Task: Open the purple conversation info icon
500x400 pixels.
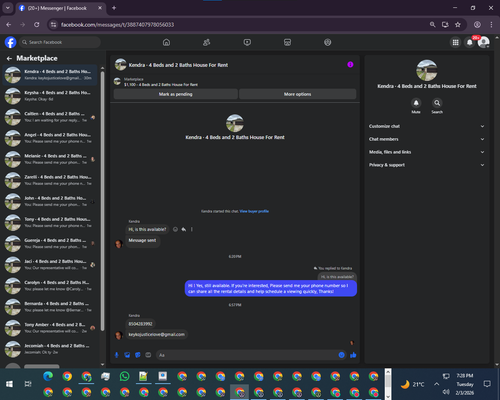Action: 350,65
